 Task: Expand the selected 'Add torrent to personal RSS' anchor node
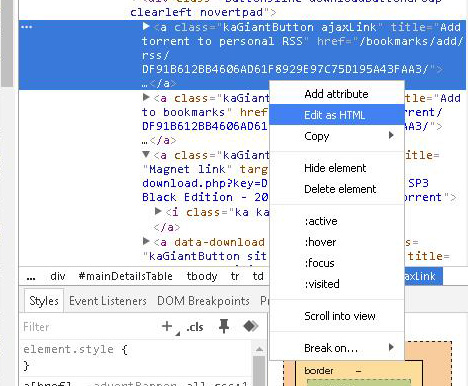pos(146,26)
